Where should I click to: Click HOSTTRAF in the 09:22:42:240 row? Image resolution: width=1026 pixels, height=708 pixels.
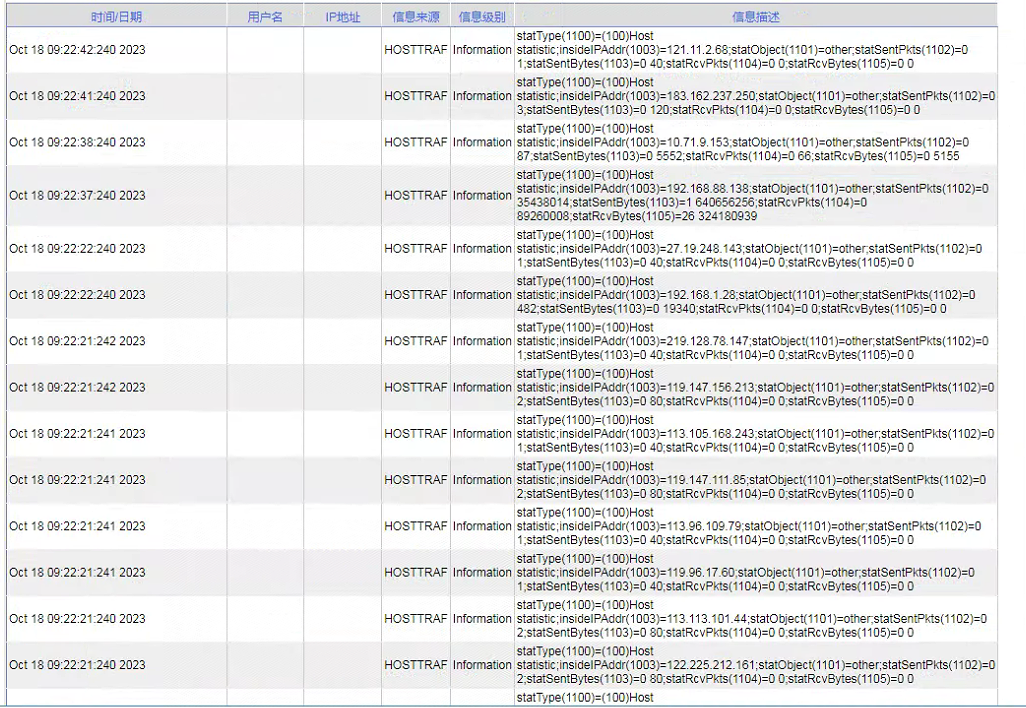pos(416,50)
